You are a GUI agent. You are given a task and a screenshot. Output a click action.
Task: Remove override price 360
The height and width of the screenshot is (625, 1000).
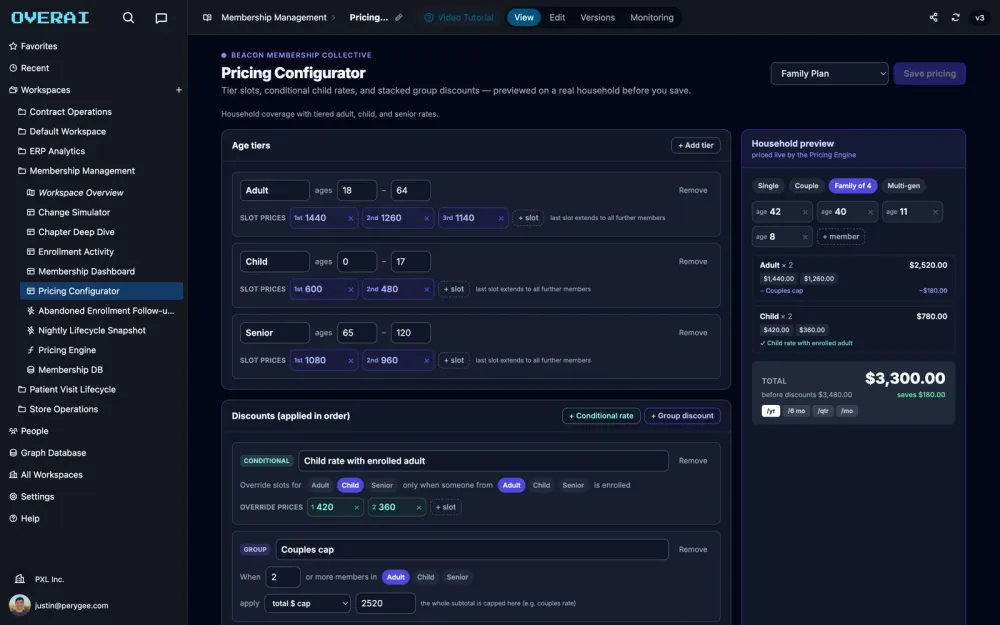coord(418,508)
